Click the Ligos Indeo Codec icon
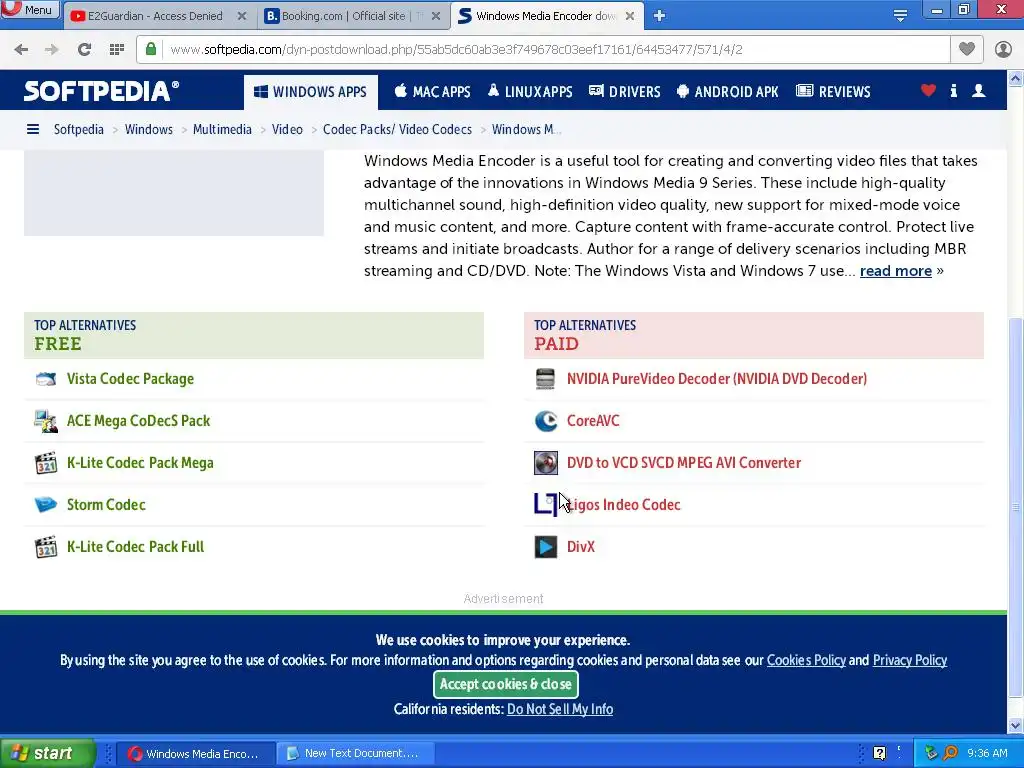 (545, 505)
